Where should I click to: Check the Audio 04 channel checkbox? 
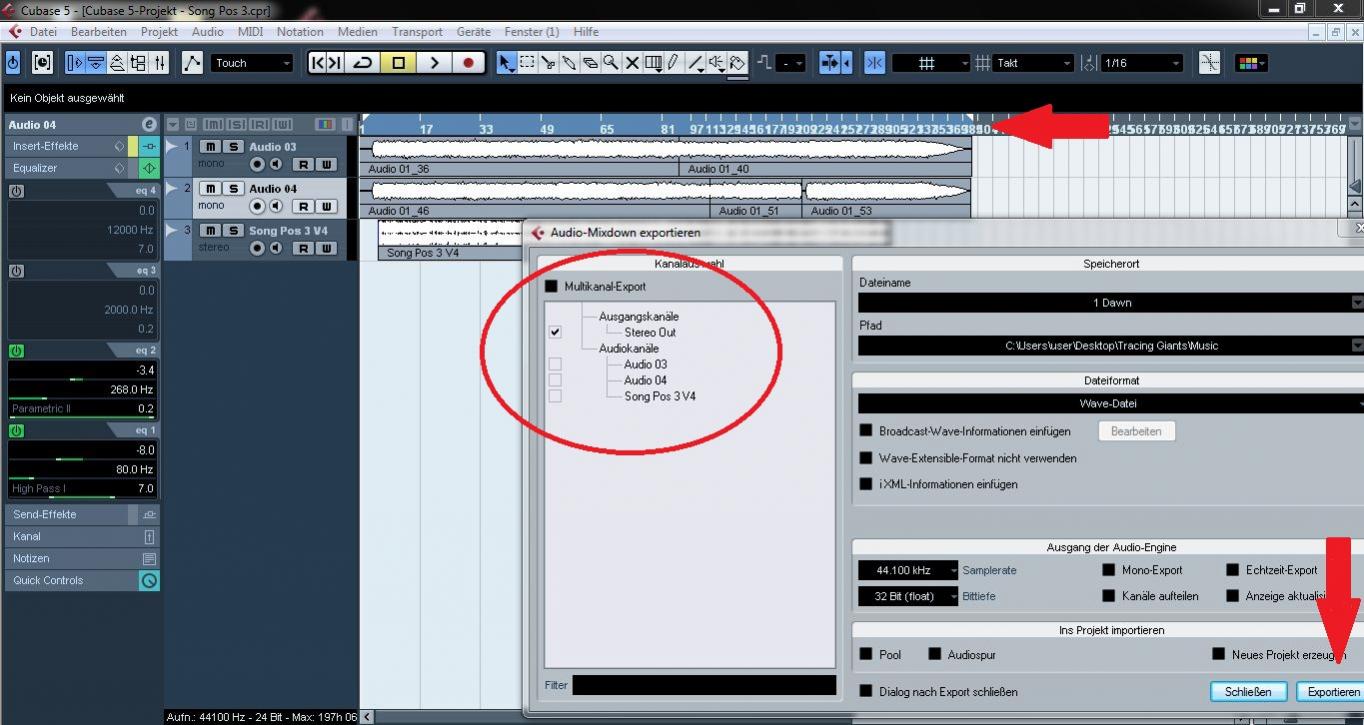pyautogui.click(x=555, y=380)
